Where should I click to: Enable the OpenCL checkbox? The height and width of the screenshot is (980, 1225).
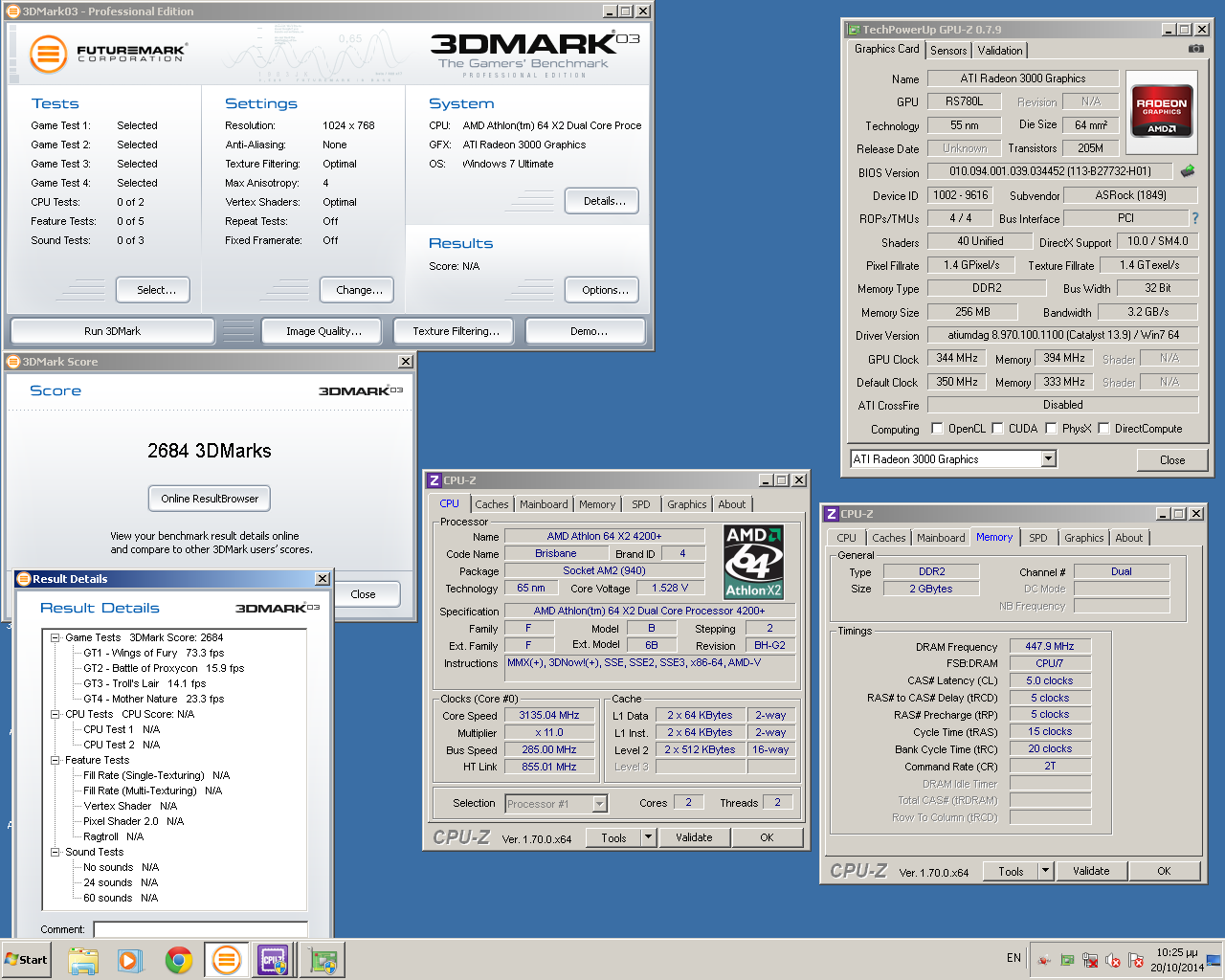[x=937, y=429]
